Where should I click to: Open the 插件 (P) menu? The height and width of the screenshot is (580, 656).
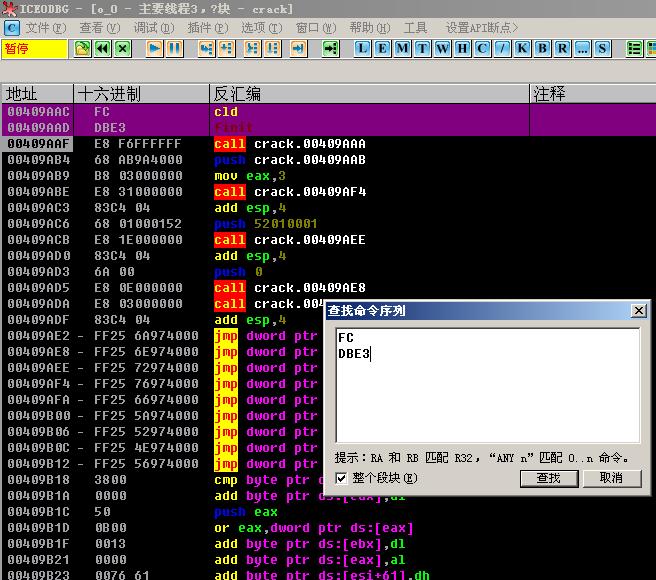click(x=208, y=28)
